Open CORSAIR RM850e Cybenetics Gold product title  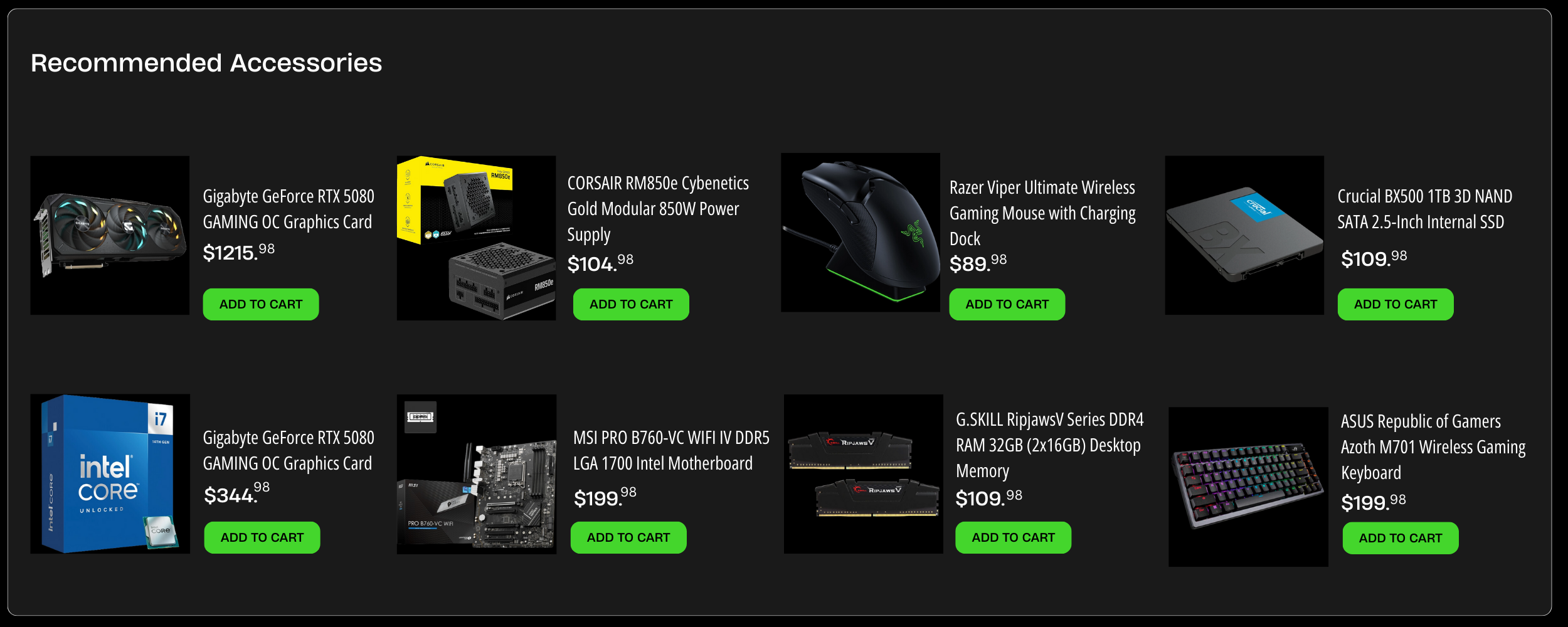click(x=658, y=209)
